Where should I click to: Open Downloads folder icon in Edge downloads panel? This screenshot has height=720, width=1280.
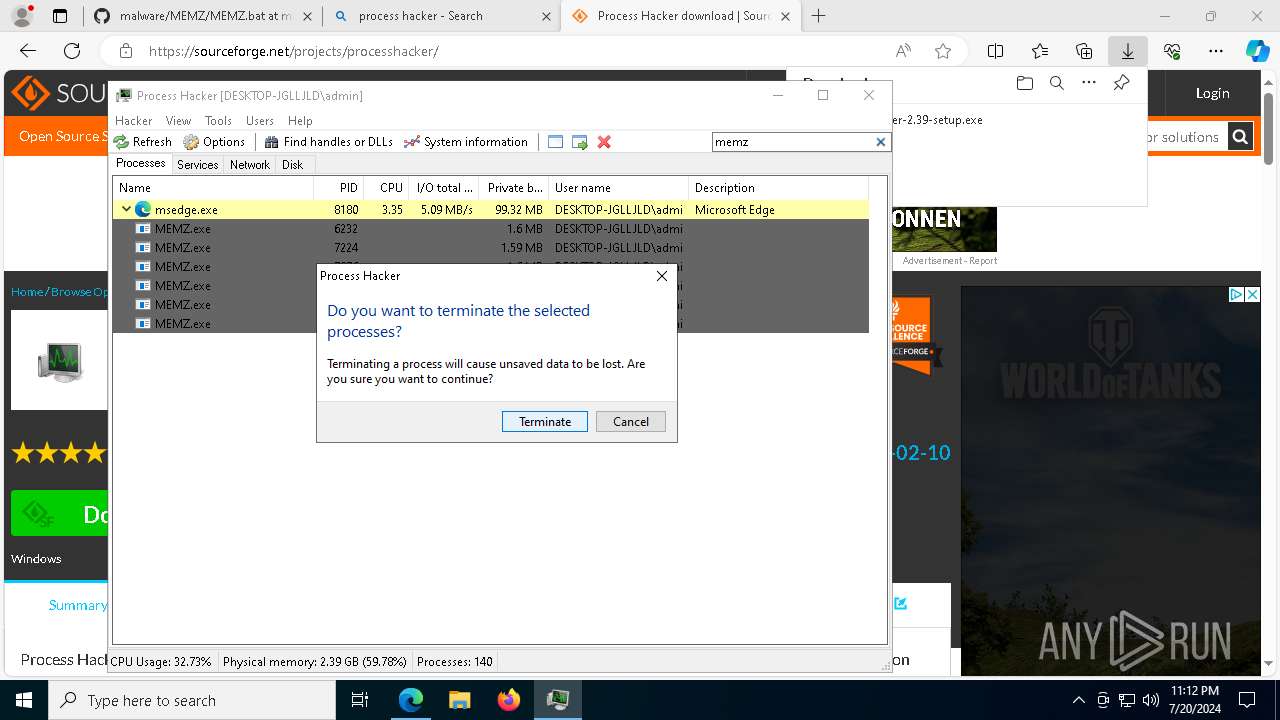click(1024, 83)
